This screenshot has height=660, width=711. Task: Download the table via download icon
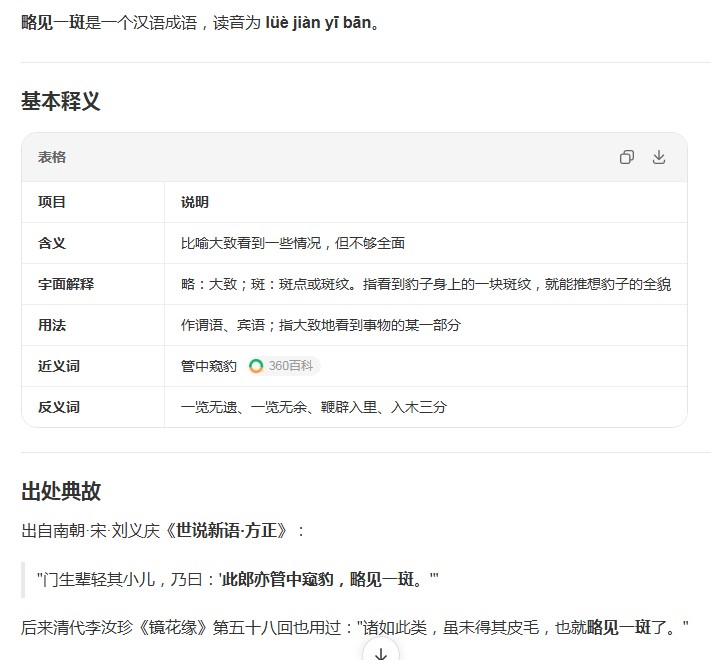pyautogui.click(x=659, y=157)
